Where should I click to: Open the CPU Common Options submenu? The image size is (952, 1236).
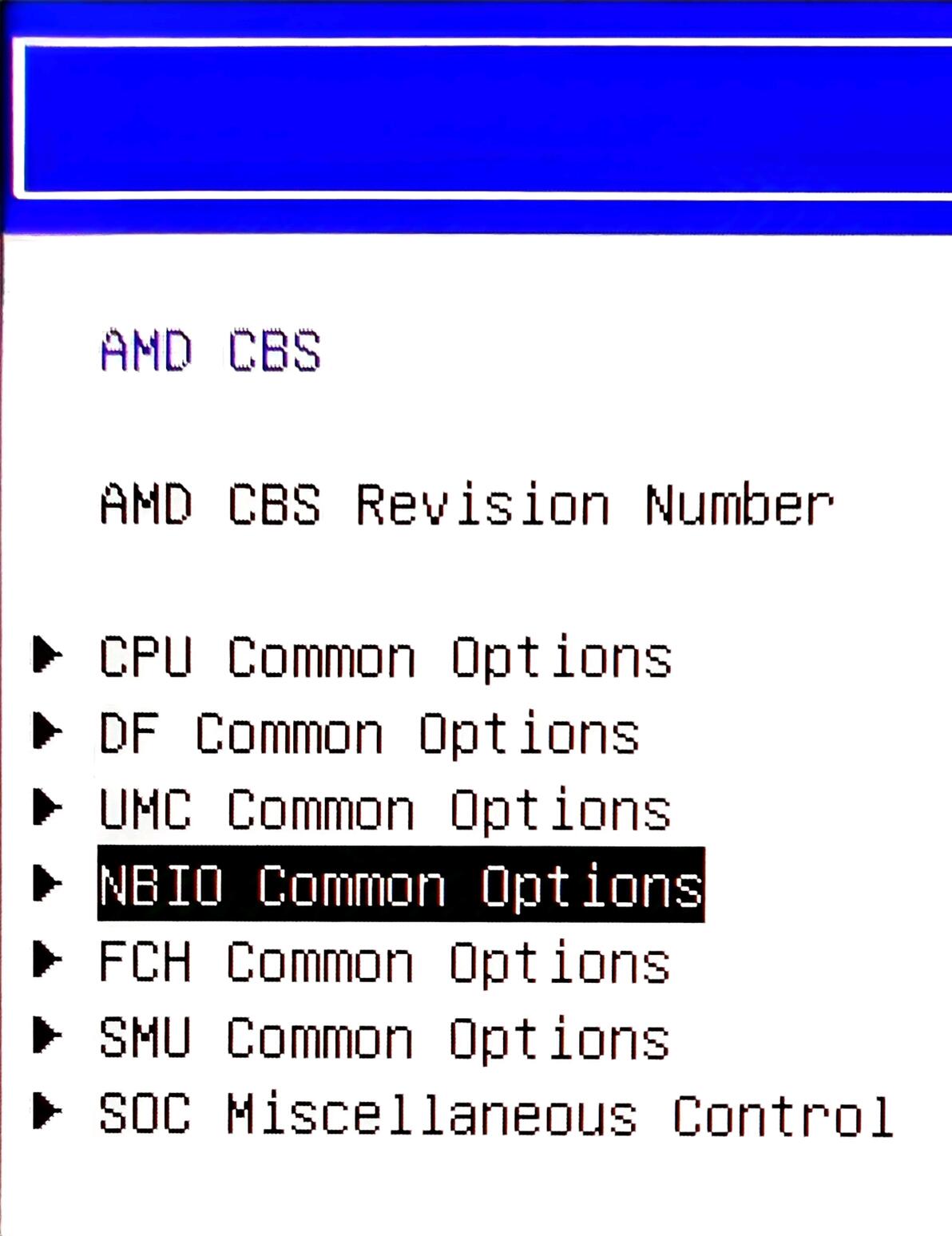pyautogui.click(x=385, y=657)
